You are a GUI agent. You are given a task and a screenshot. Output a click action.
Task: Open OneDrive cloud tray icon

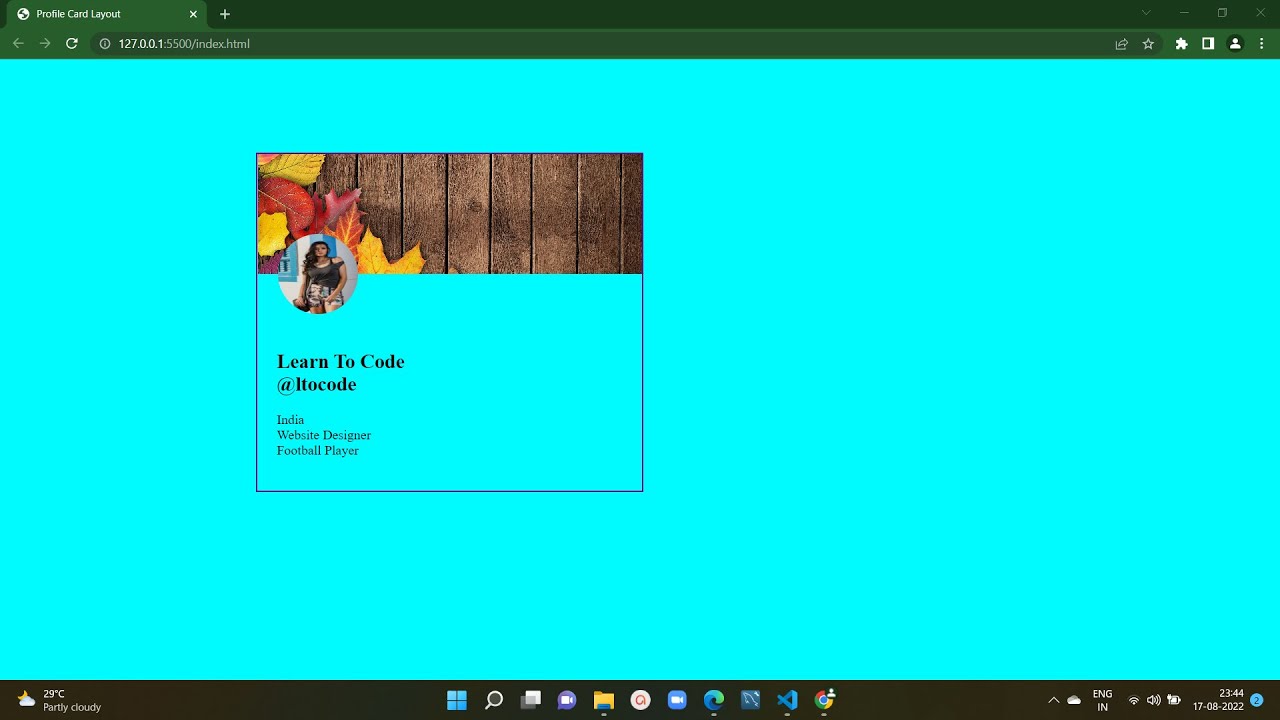(1074, 700)
